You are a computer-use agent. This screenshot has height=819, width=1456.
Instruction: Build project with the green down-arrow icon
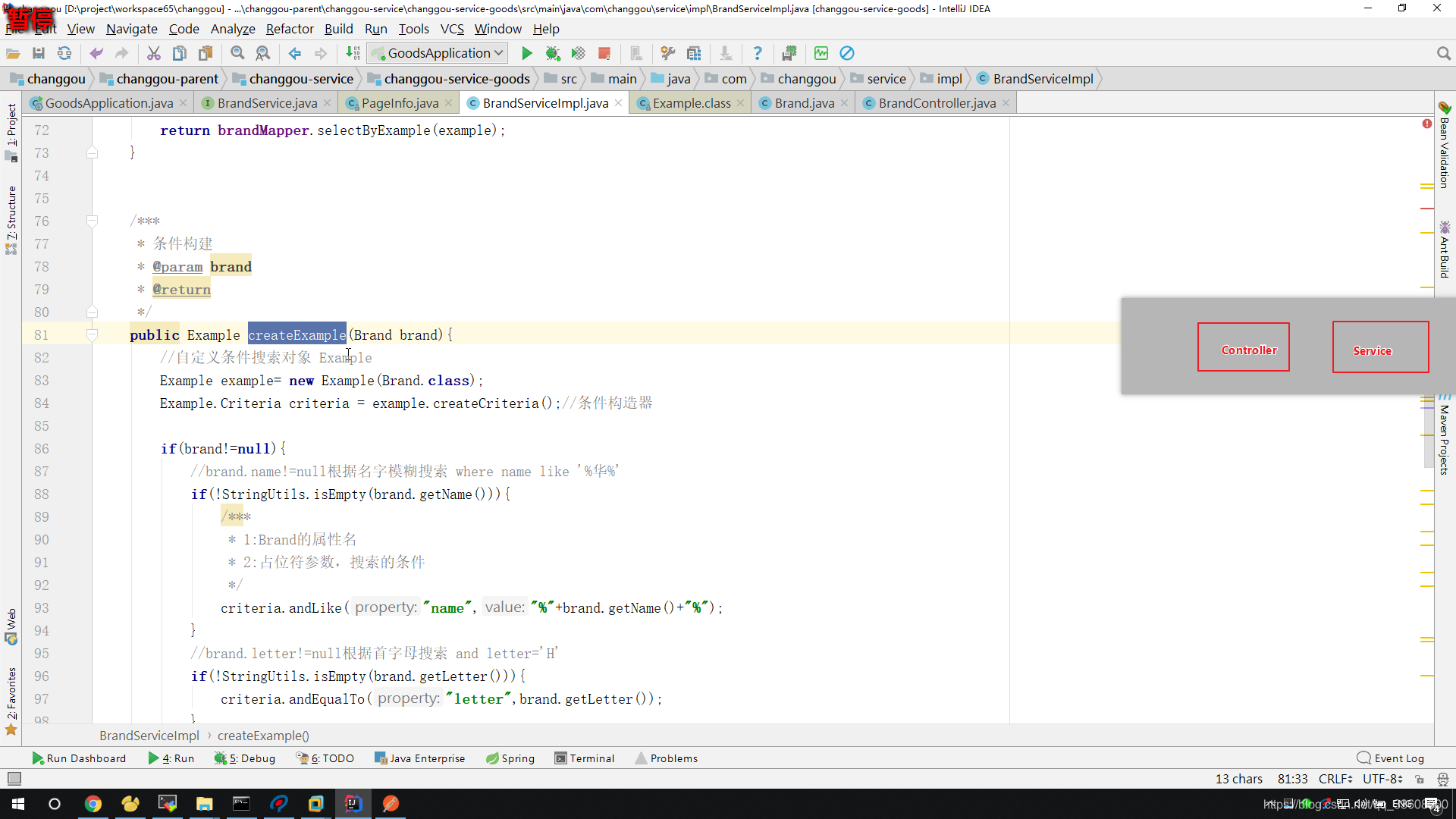pyautogui.click(x=353, y=53)
